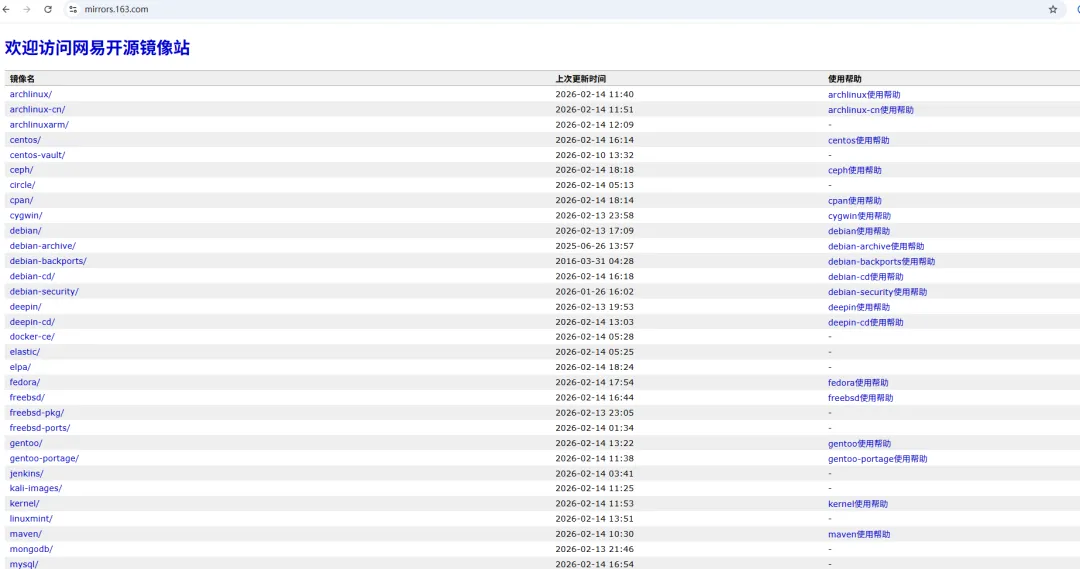Viewport: 1080px width, 569px height.
Task: Open the elastic/ mirror directory
Action: [25, 352]
